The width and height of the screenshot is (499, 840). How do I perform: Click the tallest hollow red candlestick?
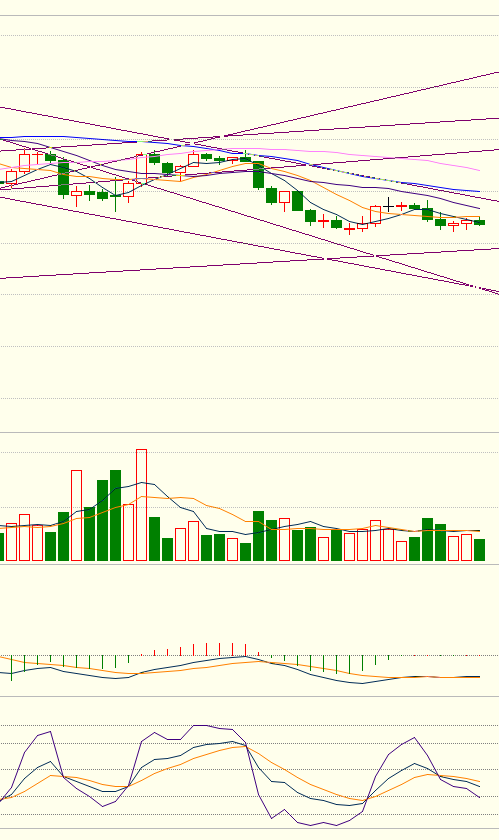point(141,169)
